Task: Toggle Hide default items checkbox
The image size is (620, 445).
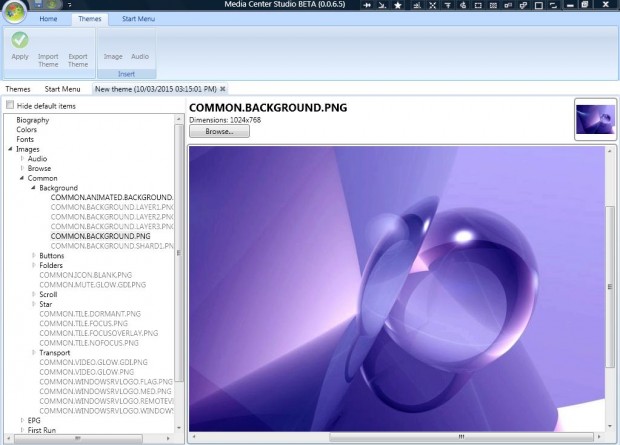Action: (10, 105)
